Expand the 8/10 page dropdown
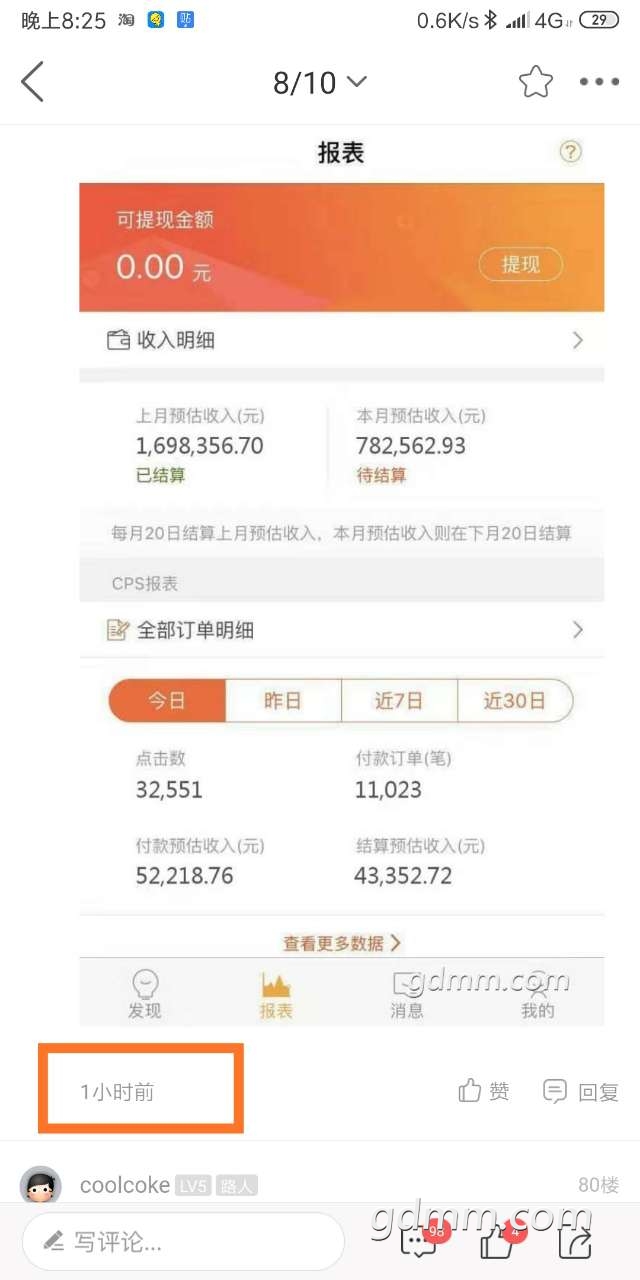 [320, 82]
